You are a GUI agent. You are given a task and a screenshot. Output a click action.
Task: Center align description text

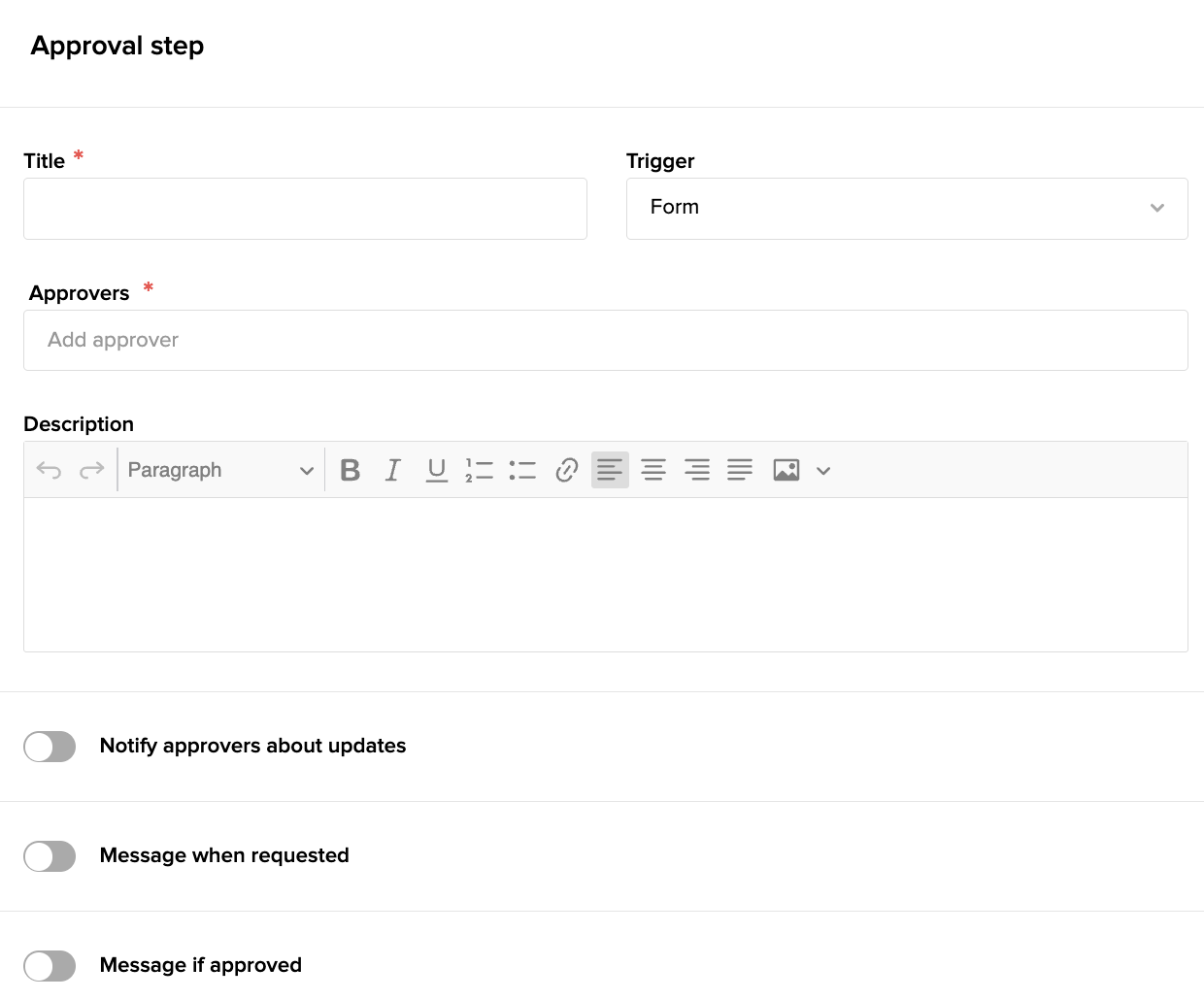[653, 470]
